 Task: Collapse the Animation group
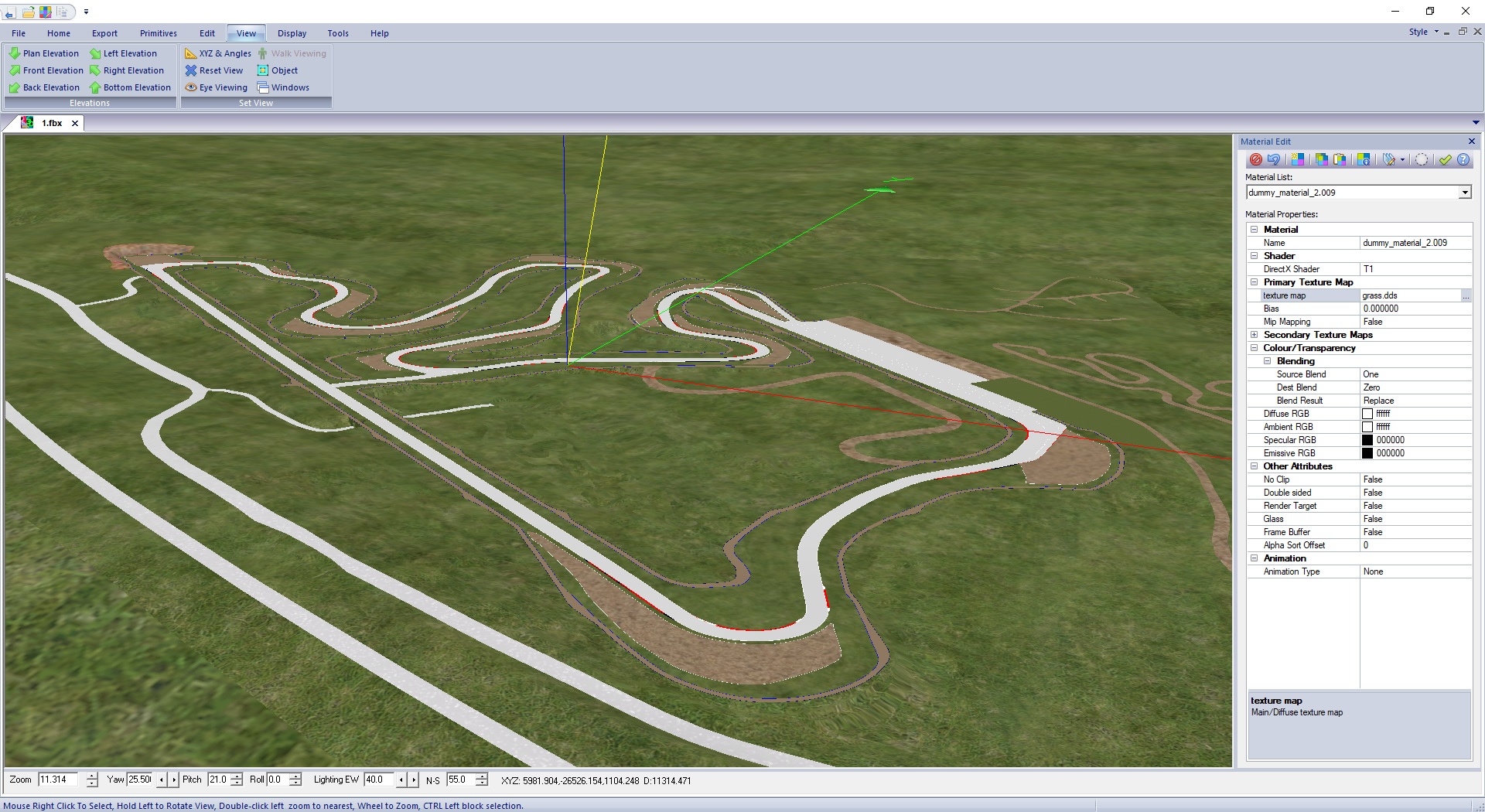[1254, 558]
